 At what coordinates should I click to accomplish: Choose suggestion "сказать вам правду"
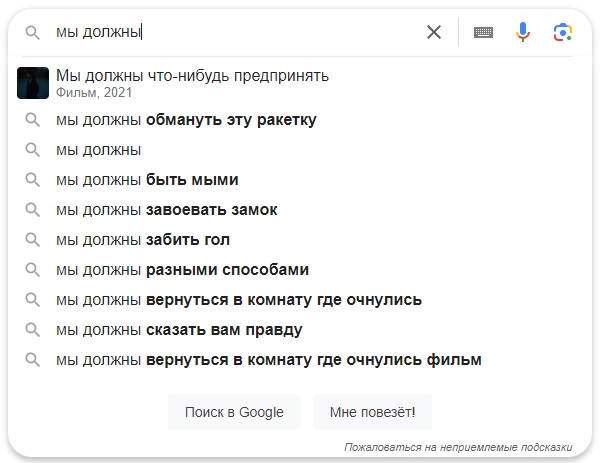[179, 330]
